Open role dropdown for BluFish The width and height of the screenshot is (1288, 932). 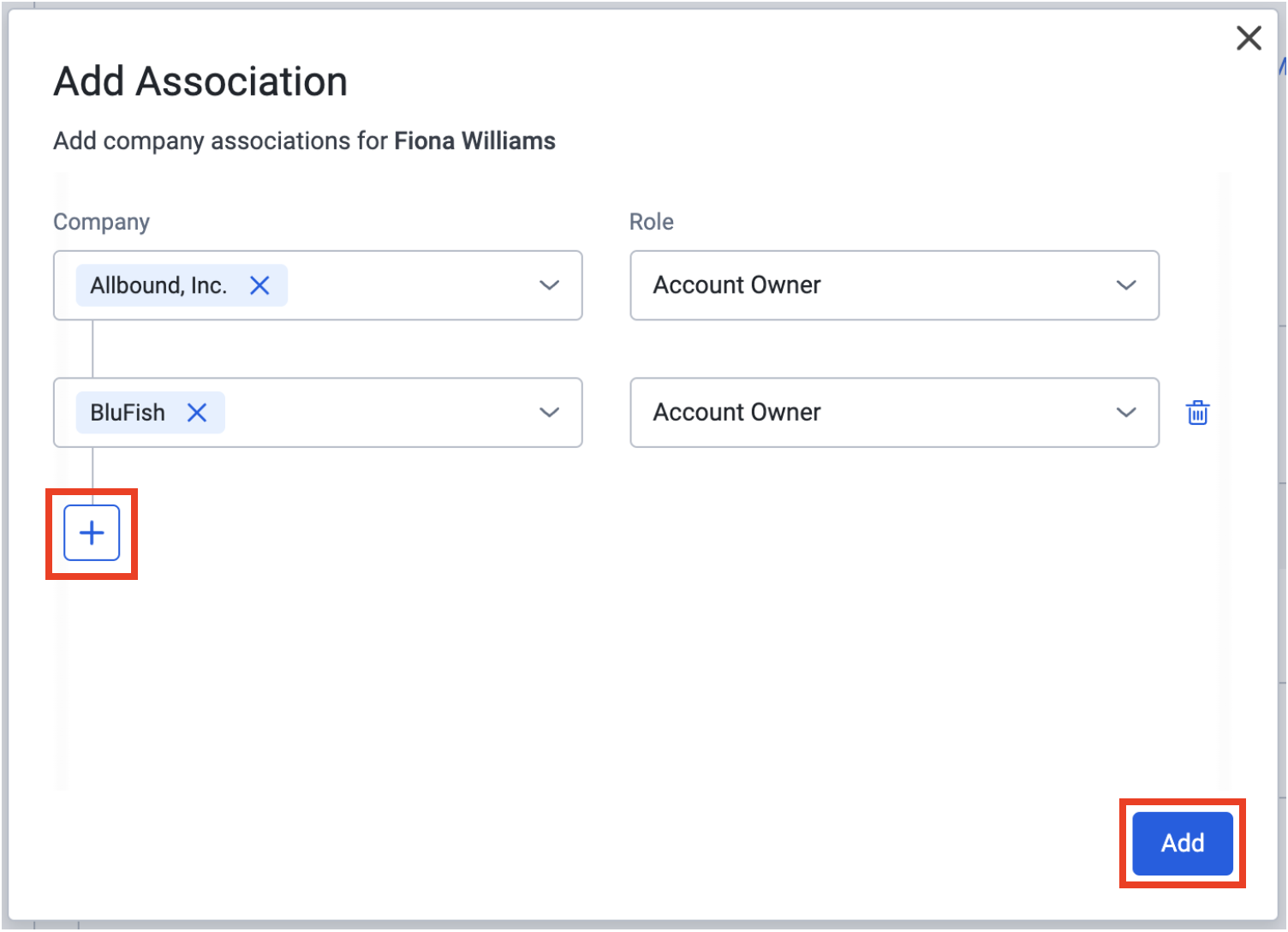[894, 413]
